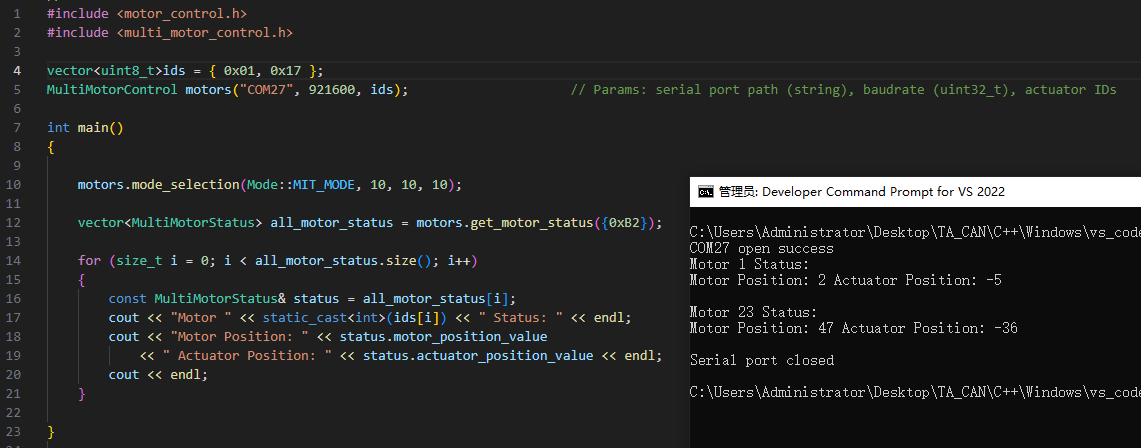This screenshot has width=1141, height=448.
Task: Click line number 4 in the gutter
Action: (17, 71)
